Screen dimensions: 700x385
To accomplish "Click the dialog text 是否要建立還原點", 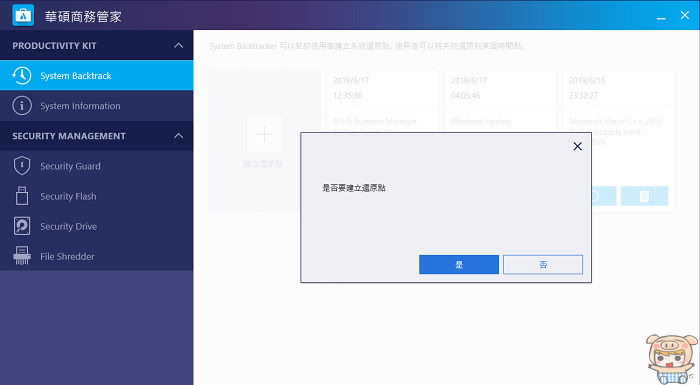I will [354, 188].
